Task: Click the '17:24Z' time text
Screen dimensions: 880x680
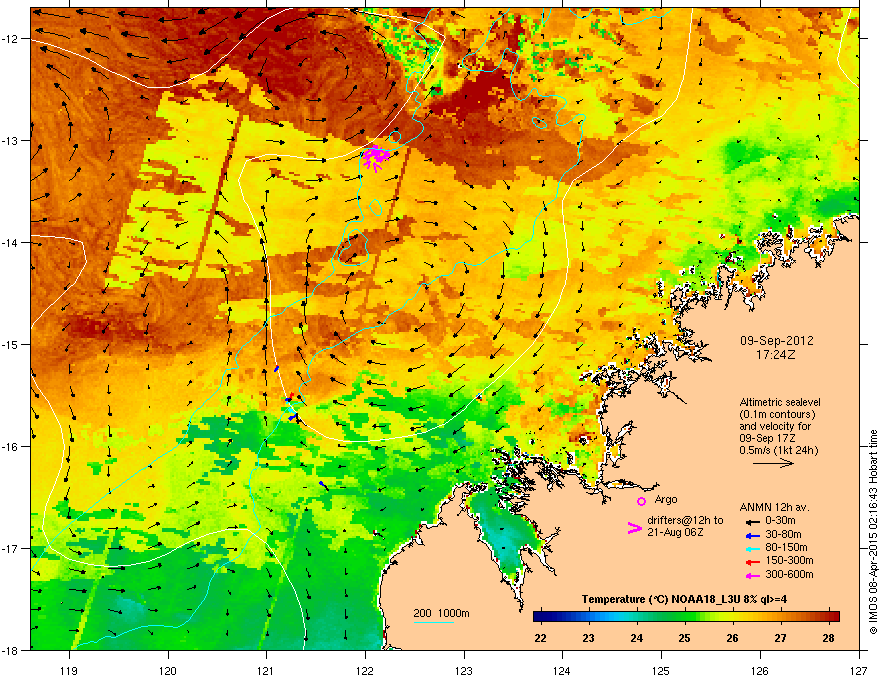Action: 776,355
